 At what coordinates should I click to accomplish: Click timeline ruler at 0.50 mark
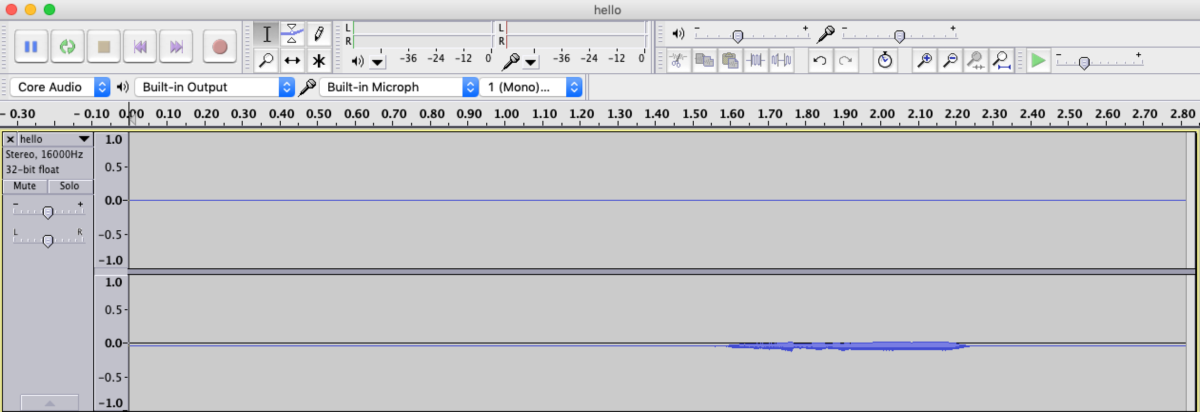pos(319,114)
